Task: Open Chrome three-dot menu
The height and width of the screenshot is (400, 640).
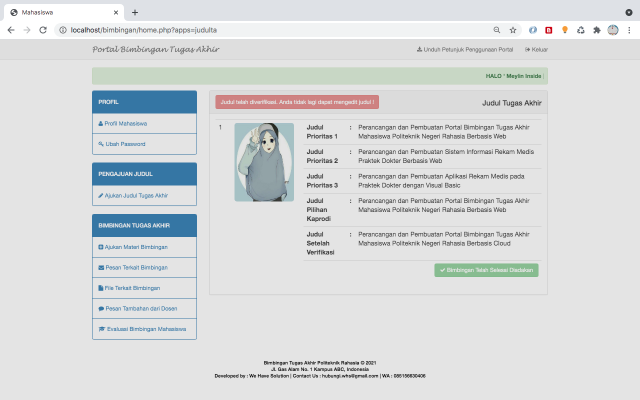Action: (x=627, y=30)
